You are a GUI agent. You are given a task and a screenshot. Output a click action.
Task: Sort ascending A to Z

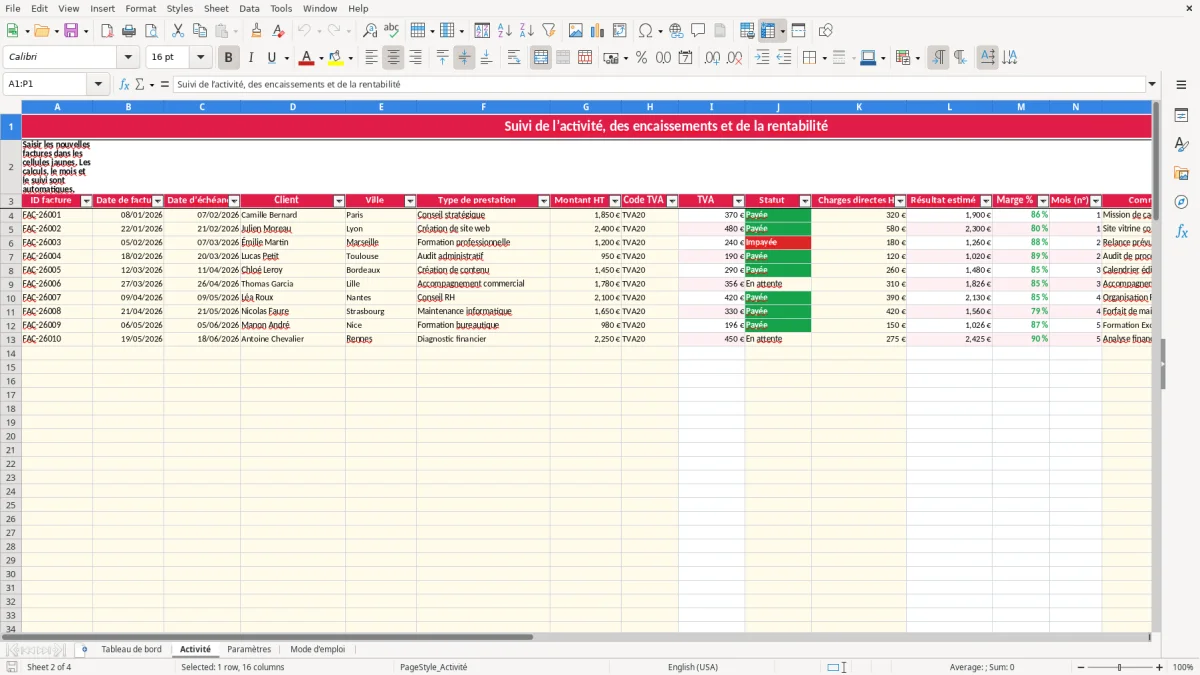pyautogui.click(x=504, y=31)
